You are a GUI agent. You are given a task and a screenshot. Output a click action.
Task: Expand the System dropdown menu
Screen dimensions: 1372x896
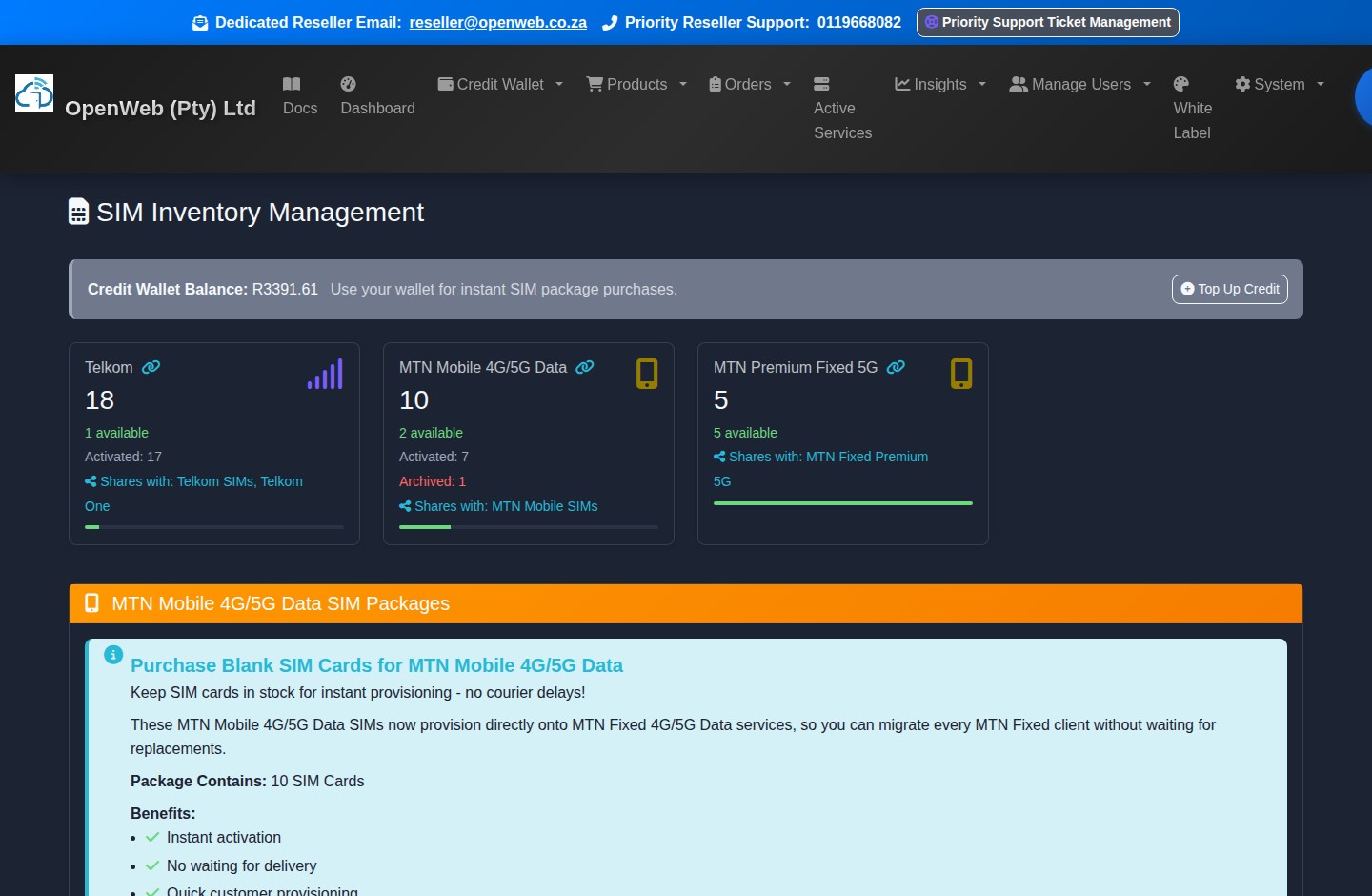(x=1280, y=84)
